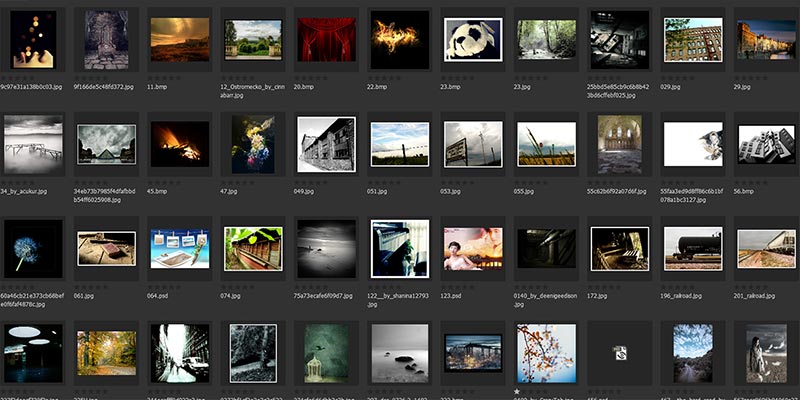The image size is (800, 400).
Task: Click the file name 12_Ostromecko_by_cinnabarr.jpg
Action: coord(253,91)
